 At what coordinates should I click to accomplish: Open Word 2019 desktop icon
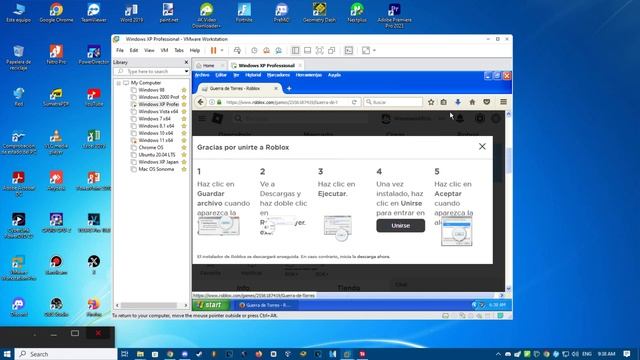point(131,13)
